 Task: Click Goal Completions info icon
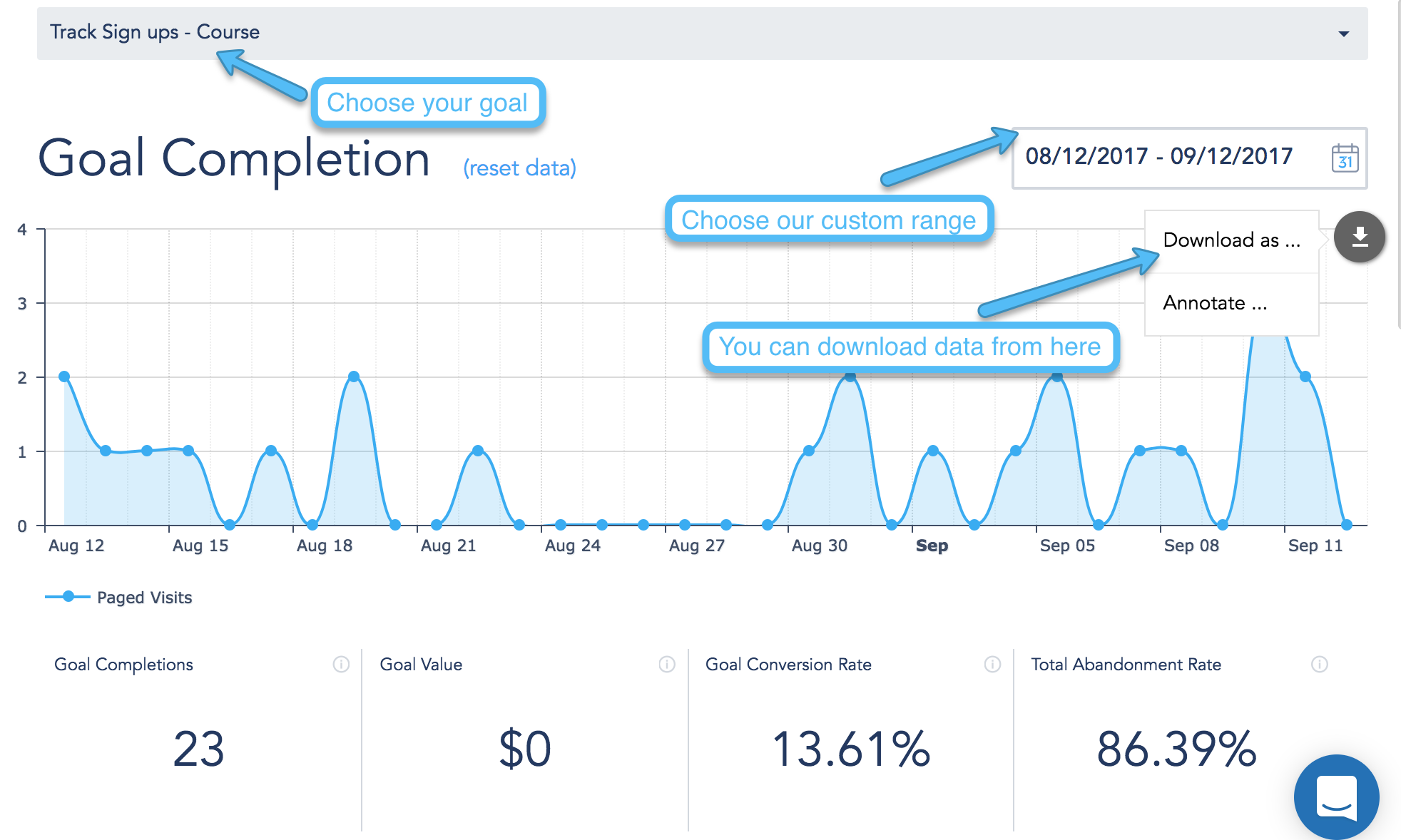(x=341, y=665)
